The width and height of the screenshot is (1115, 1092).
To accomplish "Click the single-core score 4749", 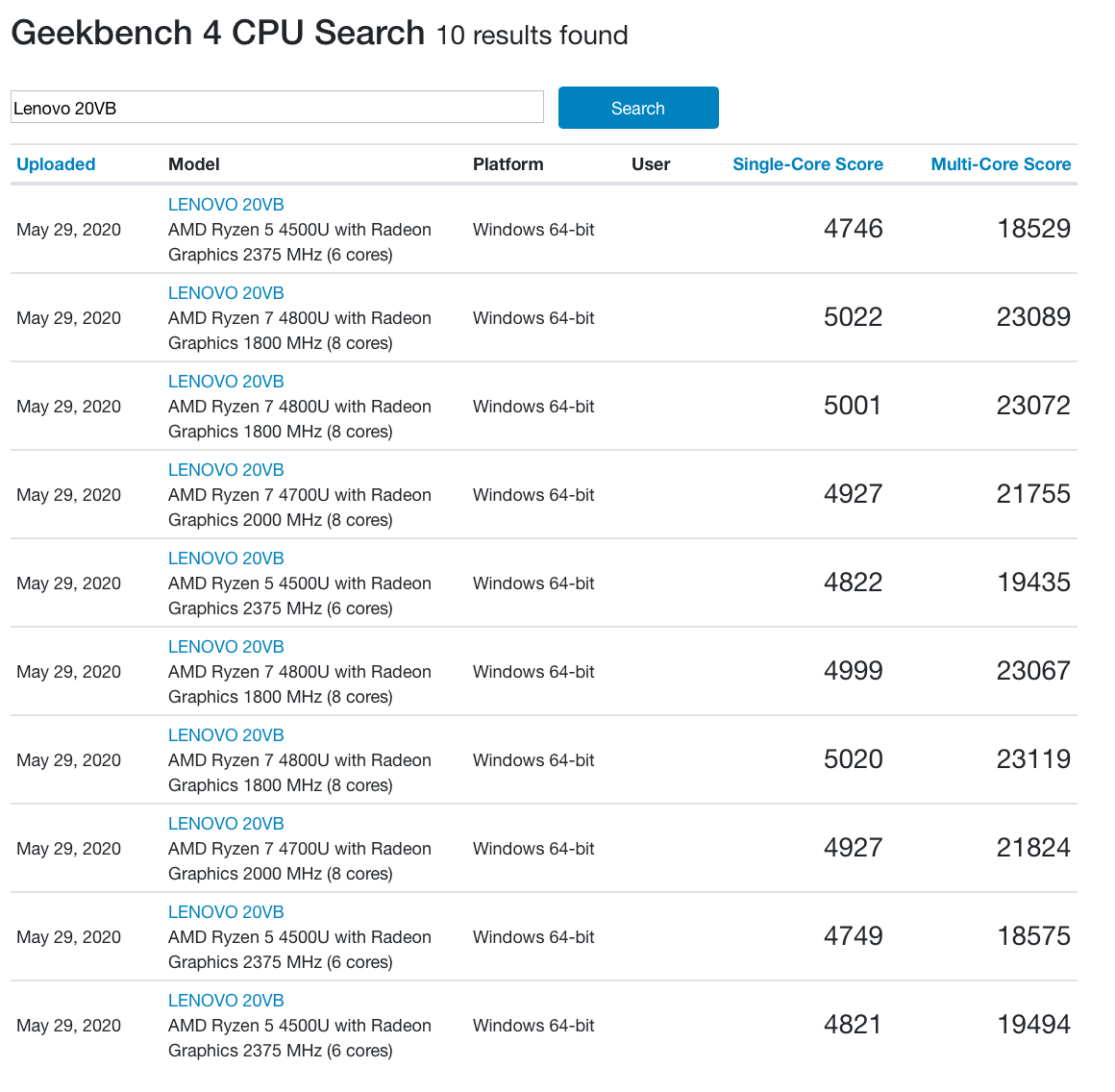I will pyautogui.click(x=854, y=936).
